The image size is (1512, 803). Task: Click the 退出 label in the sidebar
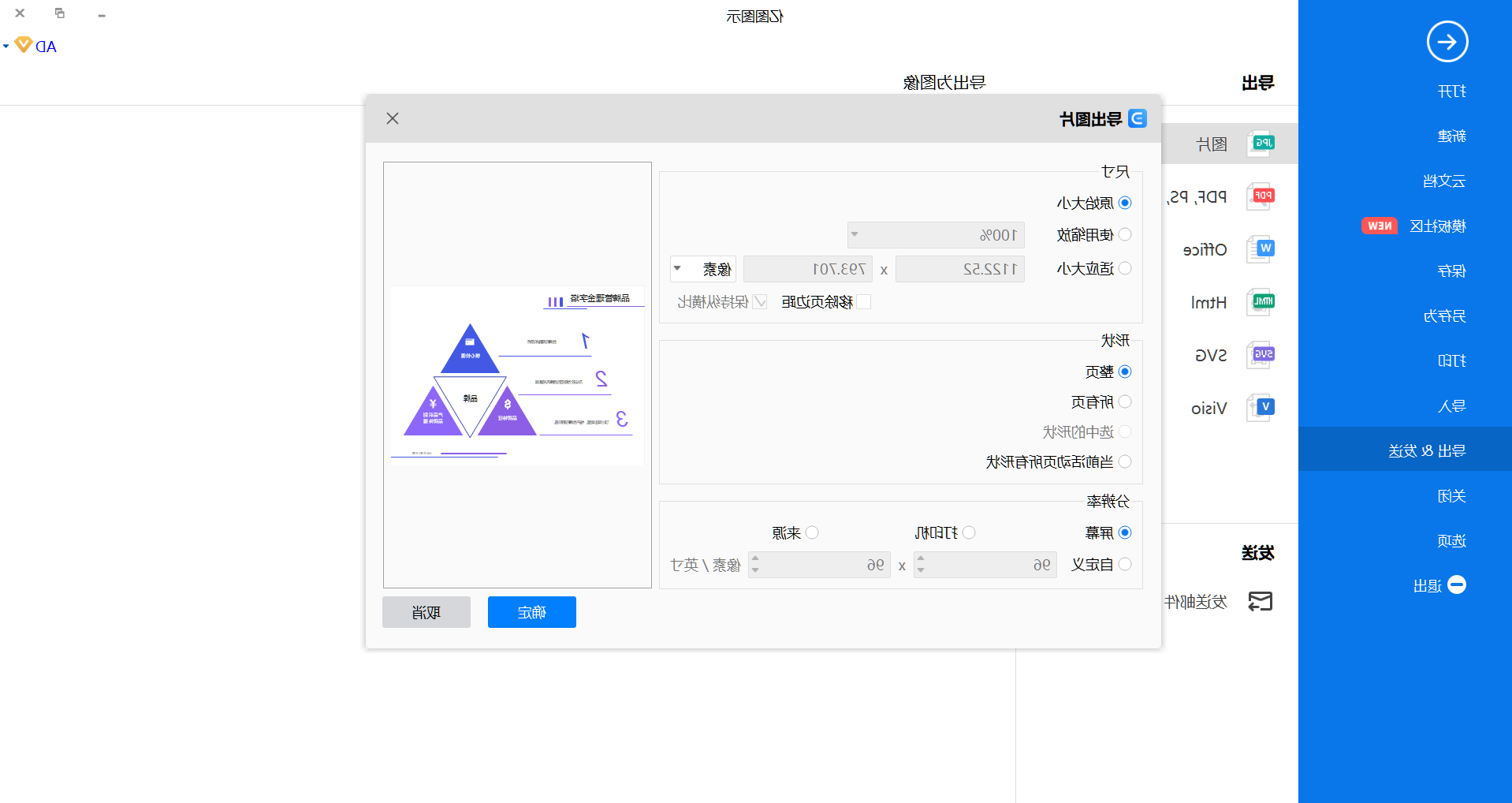tap(1428, 586)
